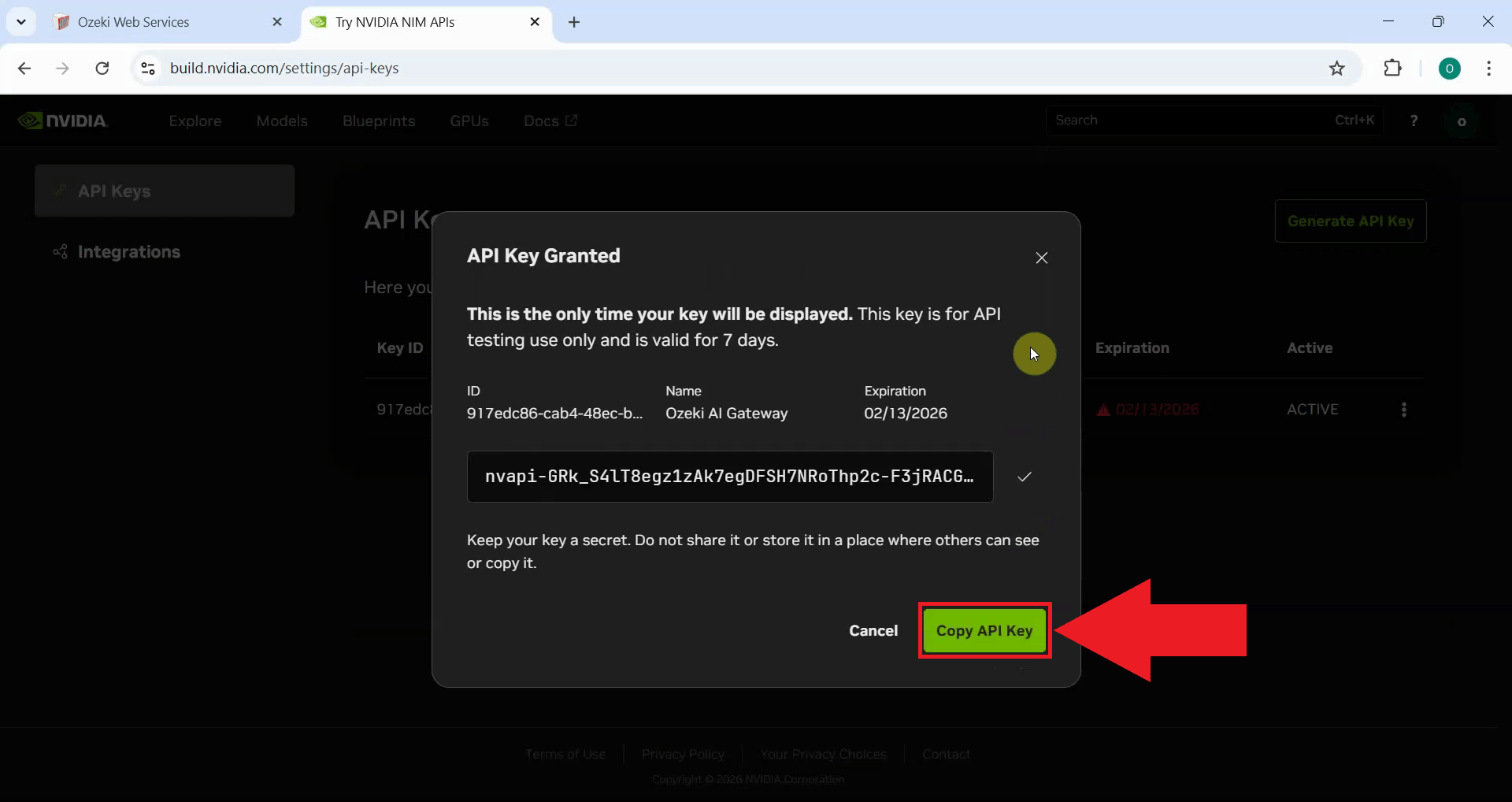
Task: Click the NVIDIA logo in the header
Action: coord(65,120)
